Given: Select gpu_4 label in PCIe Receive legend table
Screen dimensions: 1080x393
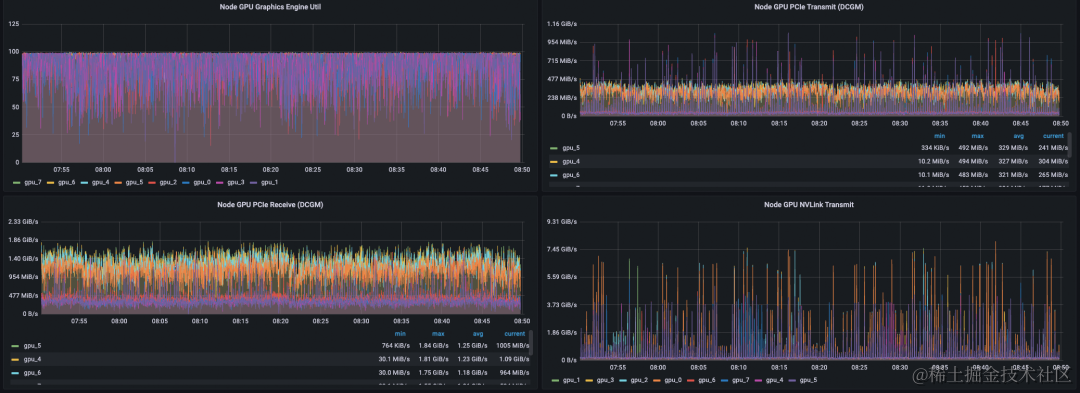Looking at the screenshot, I should pyautogui.click(x=32, y=359).
